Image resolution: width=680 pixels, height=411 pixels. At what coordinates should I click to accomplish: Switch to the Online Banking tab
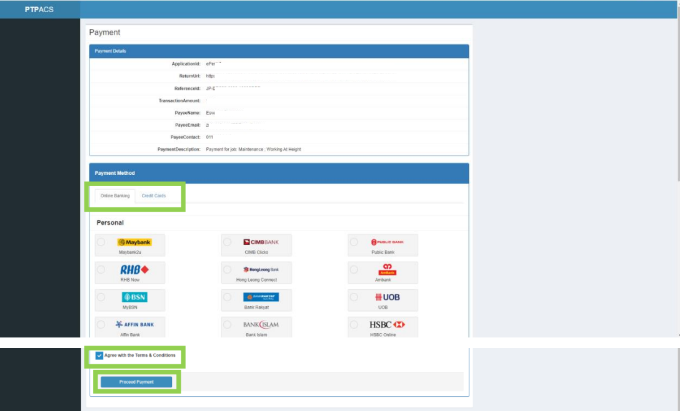pos(115,196)
